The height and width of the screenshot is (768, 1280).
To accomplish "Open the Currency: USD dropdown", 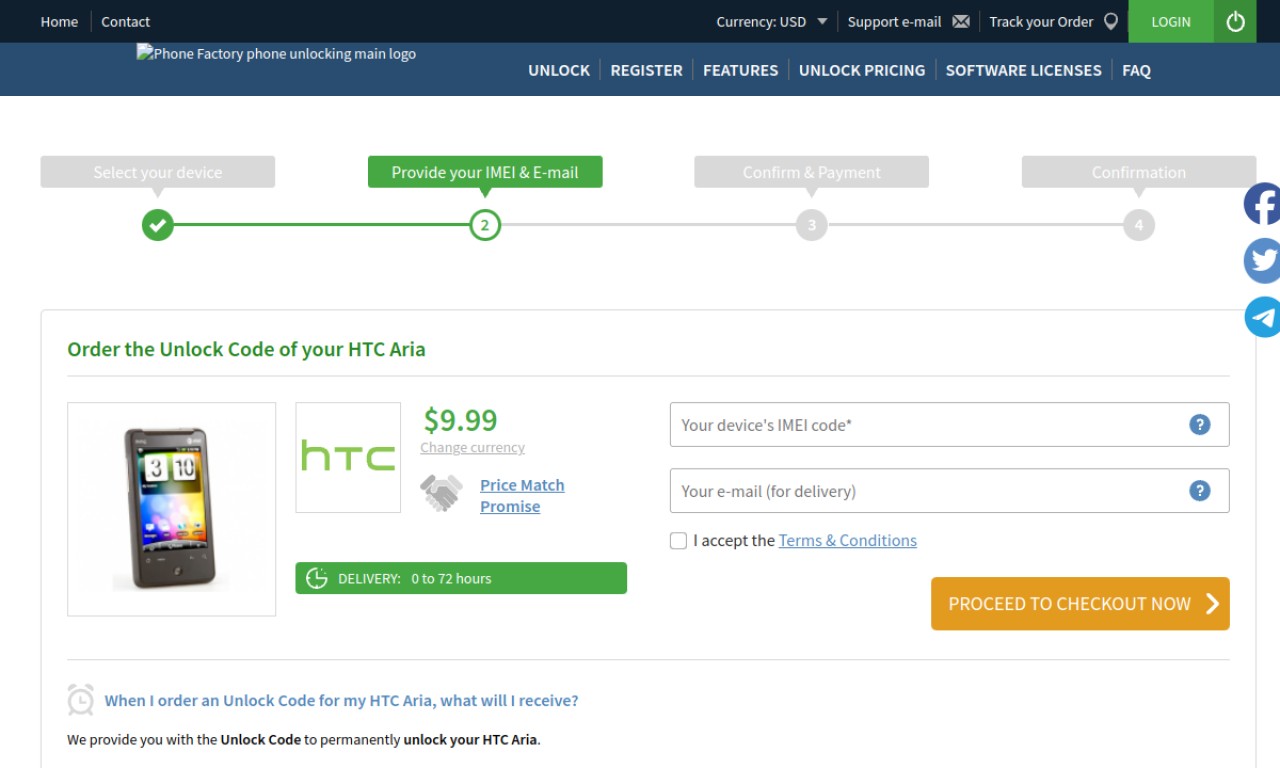I will [771, 21].
